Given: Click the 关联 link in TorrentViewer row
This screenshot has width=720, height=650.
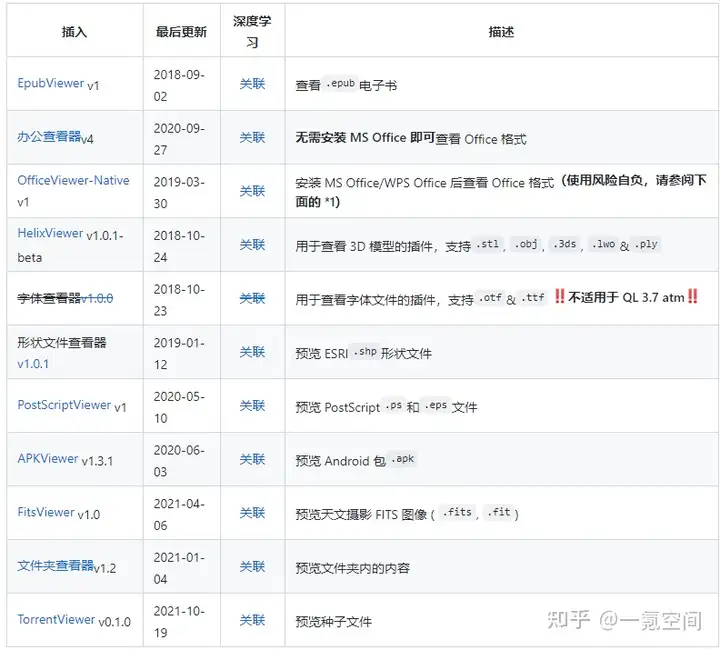Looking at the screenshot, I should pyautogui.click(x=253, y=620).
